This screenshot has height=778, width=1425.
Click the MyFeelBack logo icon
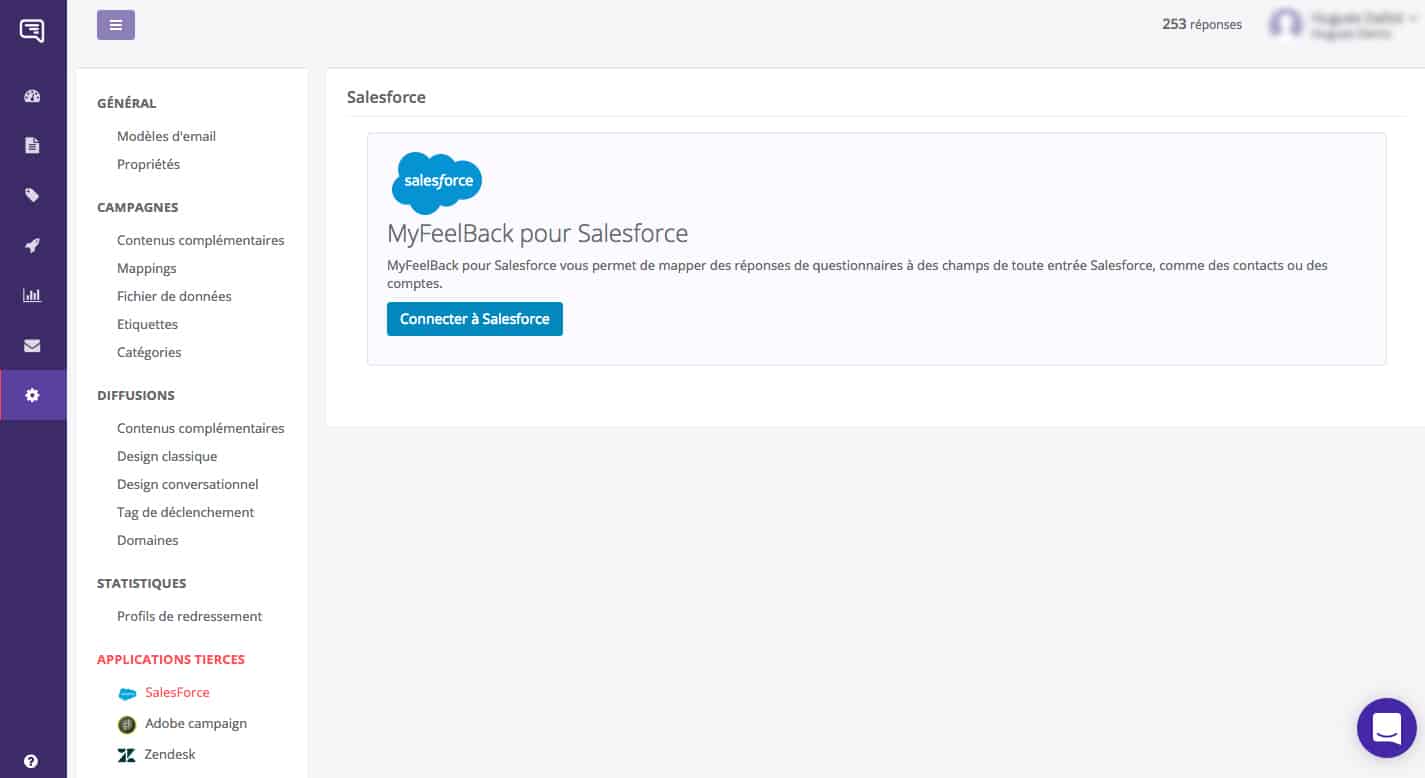point(32,31)
